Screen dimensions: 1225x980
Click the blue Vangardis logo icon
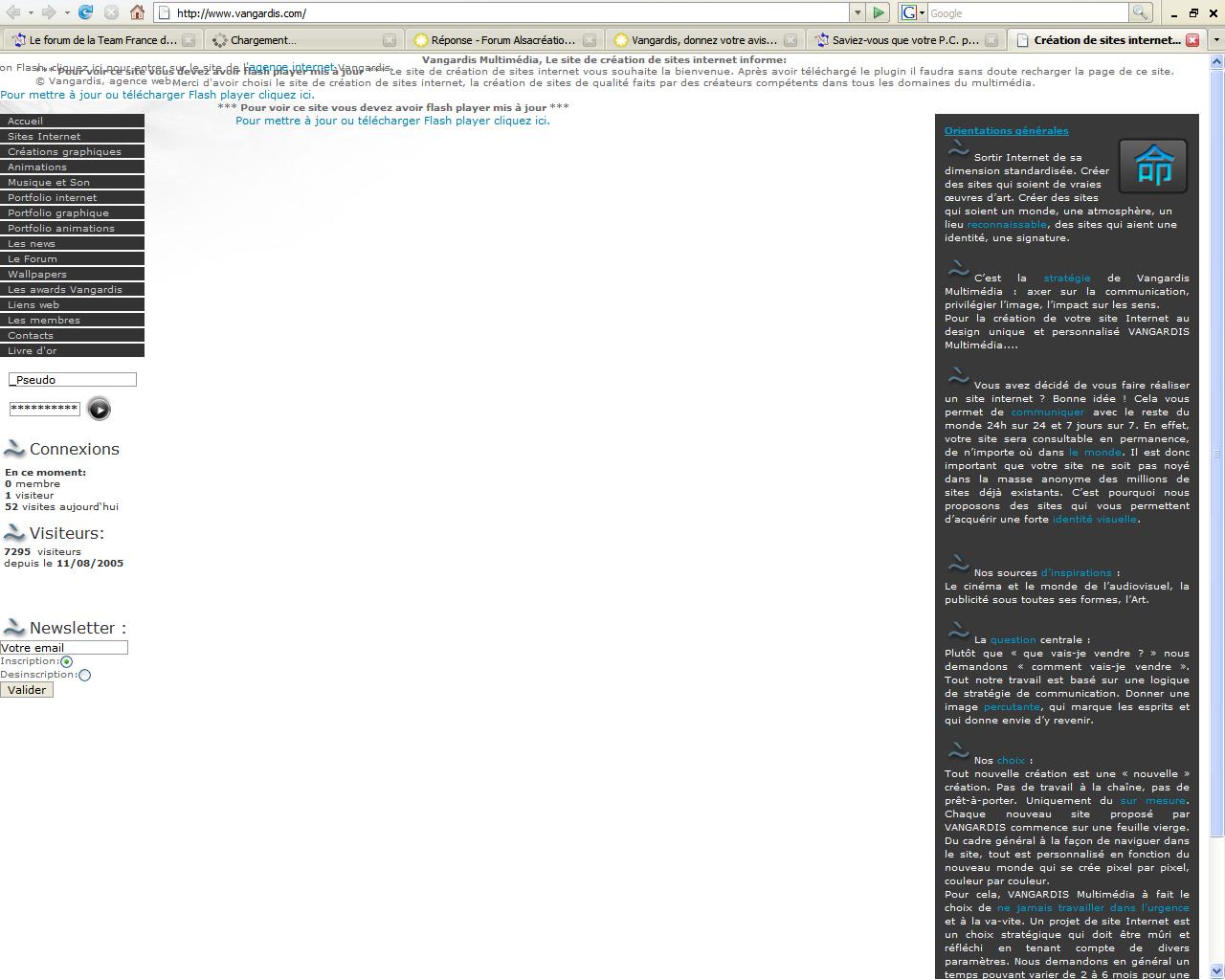(1153, 166)
